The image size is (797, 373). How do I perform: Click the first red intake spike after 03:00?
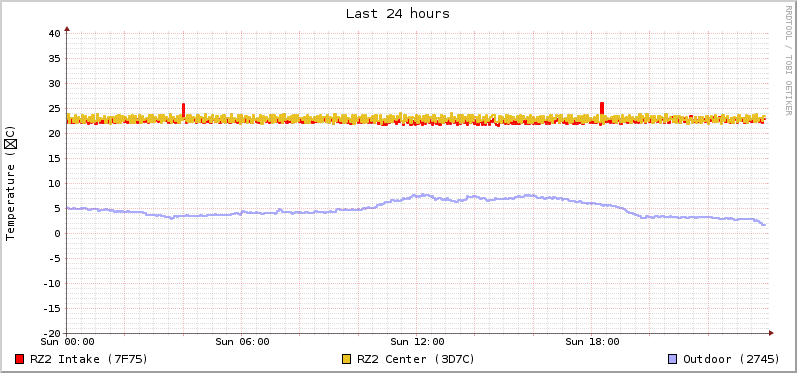point(183,109)
